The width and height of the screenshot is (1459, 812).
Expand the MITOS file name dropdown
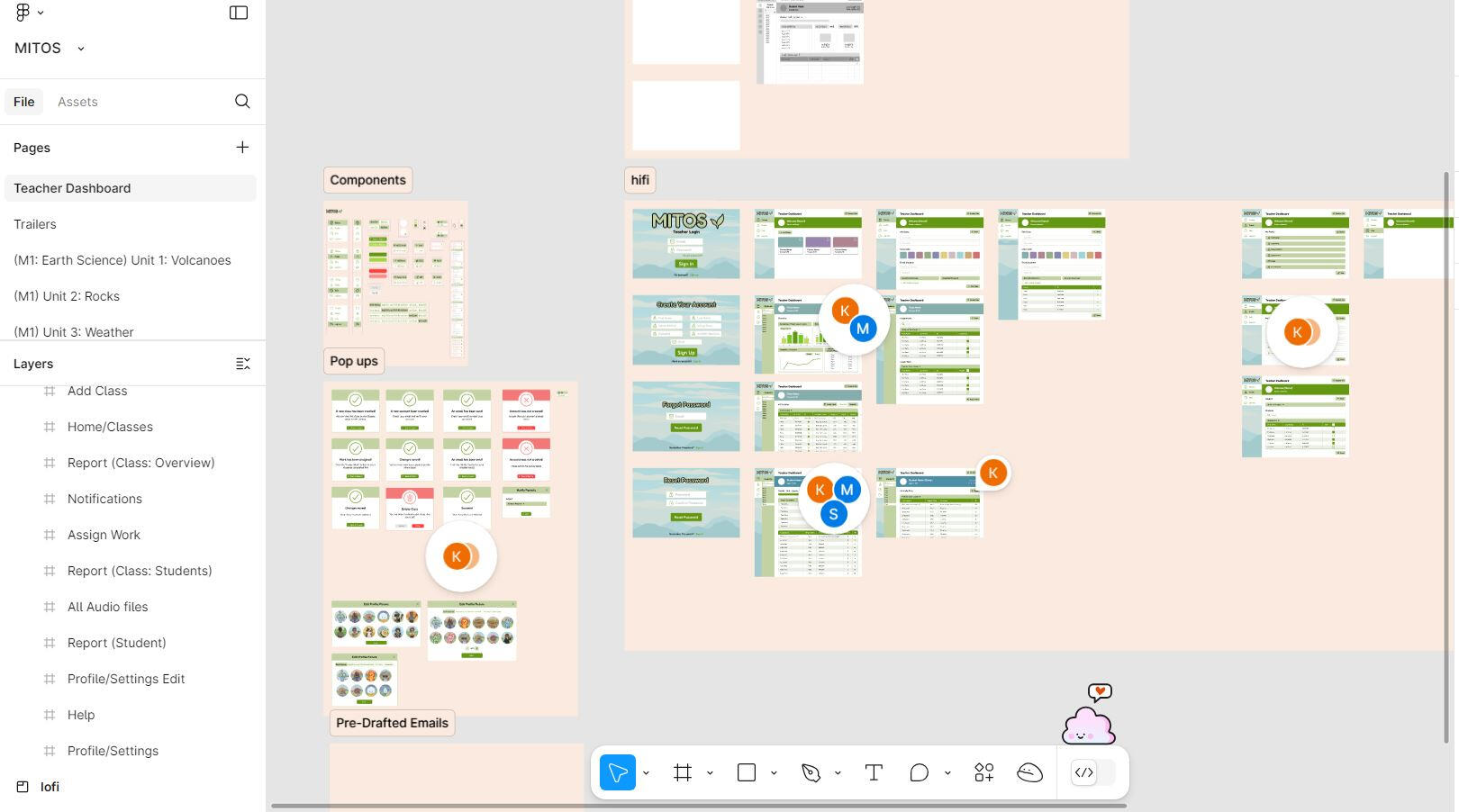point(80,49)
